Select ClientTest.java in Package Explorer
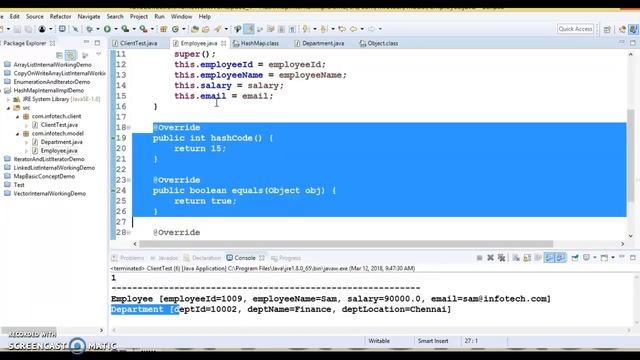This screenshot has width=640, height=360. (x=59, y=125)
